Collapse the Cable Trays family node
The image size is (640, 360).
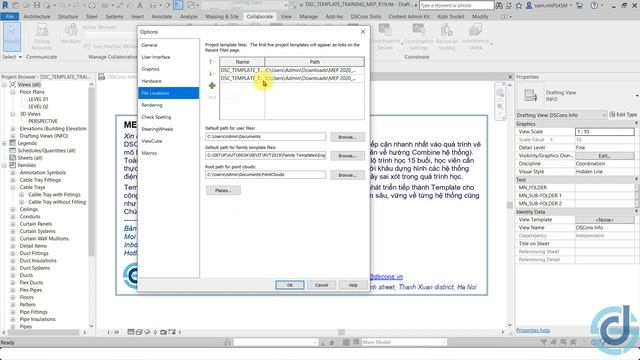[x=13, y=187]
